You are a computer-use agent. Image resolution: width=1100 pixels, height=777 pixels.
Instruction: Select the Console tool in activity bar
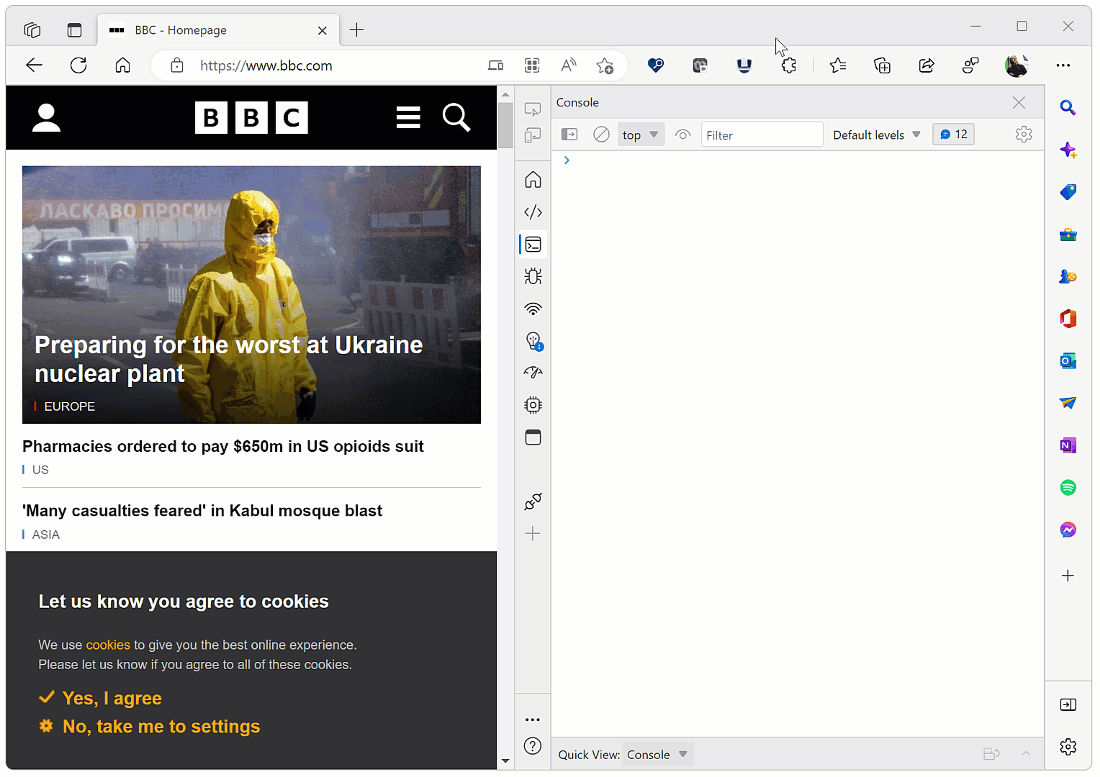(x=533, y=245)
